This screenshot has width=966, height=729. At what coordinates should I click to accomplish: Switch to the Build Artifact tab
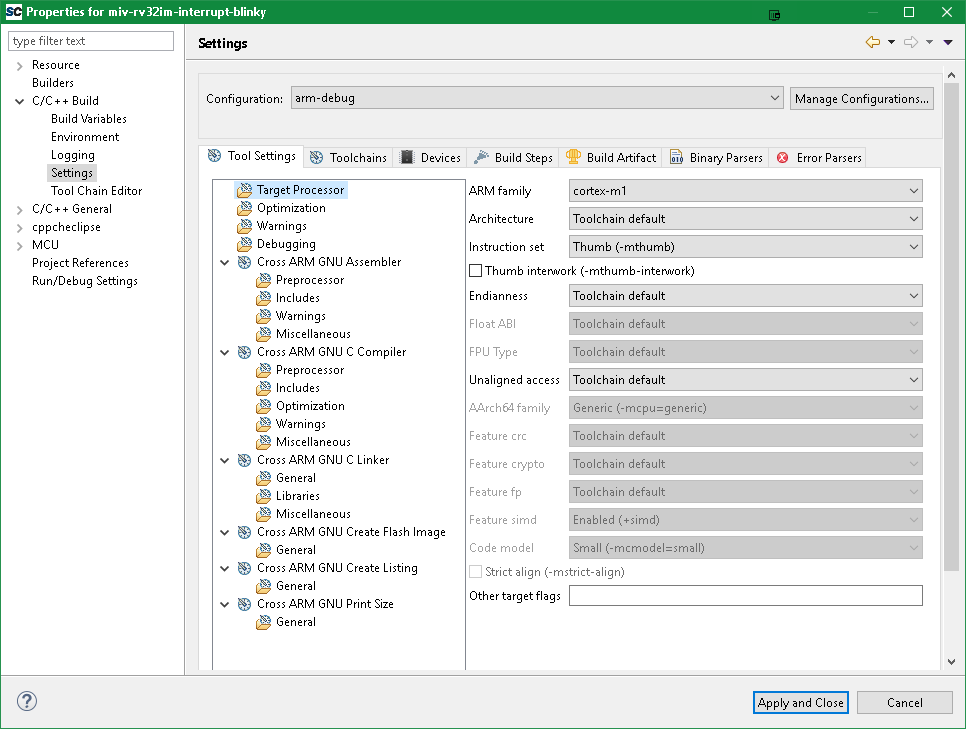(x=611, y=157)
